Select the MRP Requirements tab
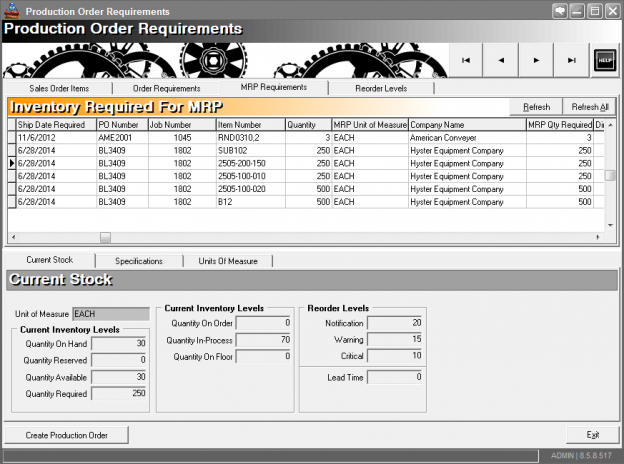This screenshot has width=624, height=464. click(274, 87)
